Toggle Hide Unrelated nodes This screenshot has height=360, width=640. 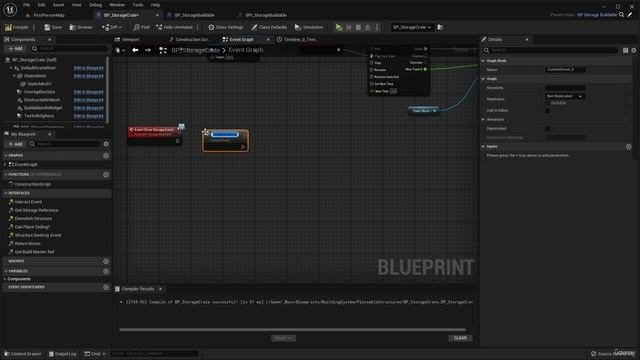pos(174,27)
